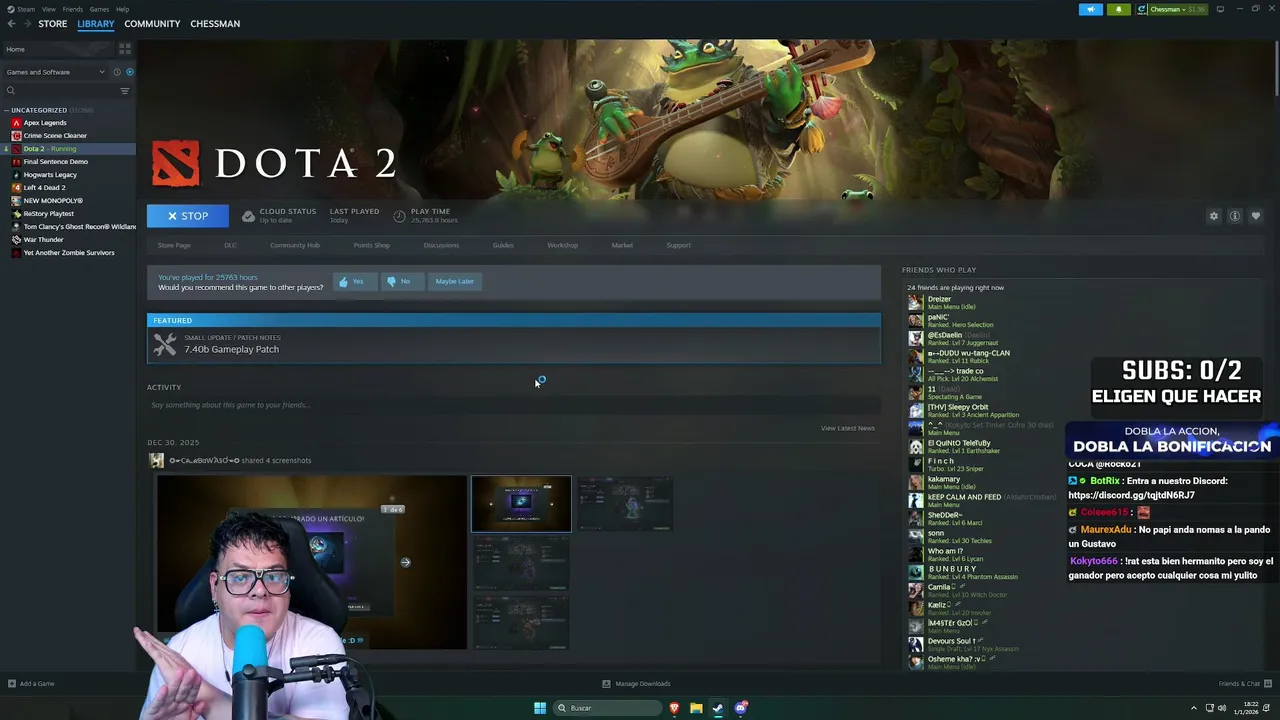
Task: Open the Points Shop link
Action: pos(372,245)
